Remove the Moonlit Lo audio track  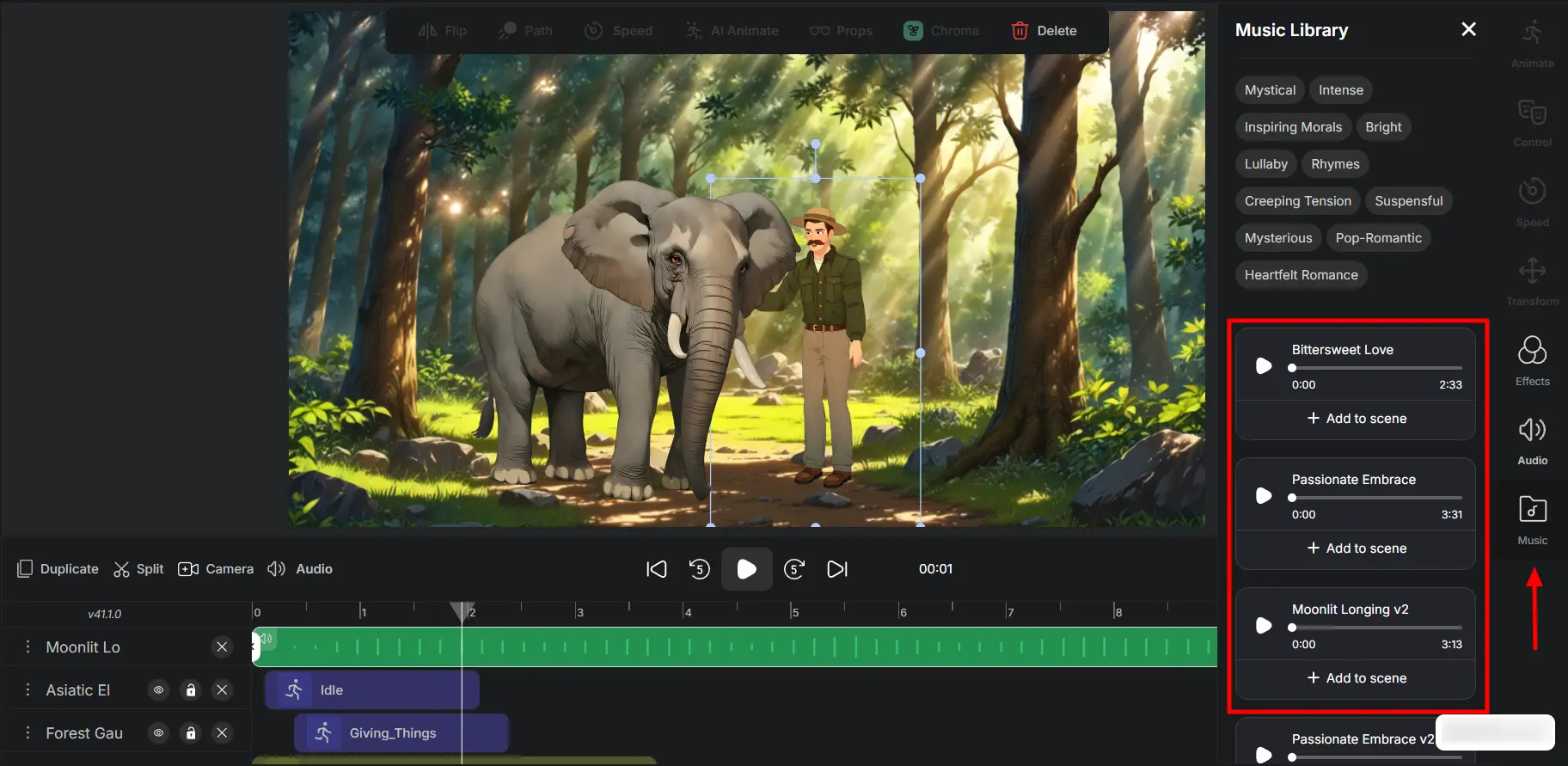pyautogui.click(x=222, y=647)
